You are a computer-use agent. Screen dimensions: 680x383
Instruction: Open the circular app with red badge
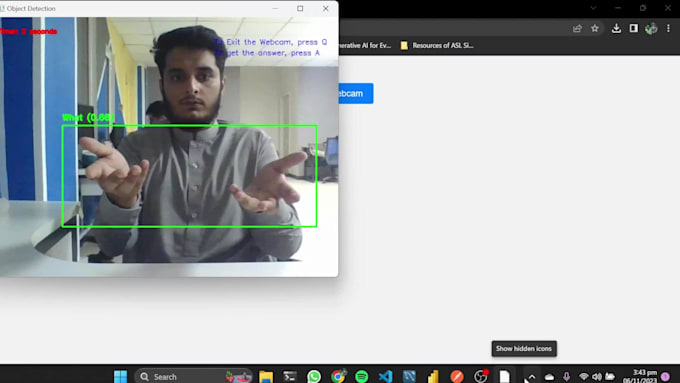481,376
